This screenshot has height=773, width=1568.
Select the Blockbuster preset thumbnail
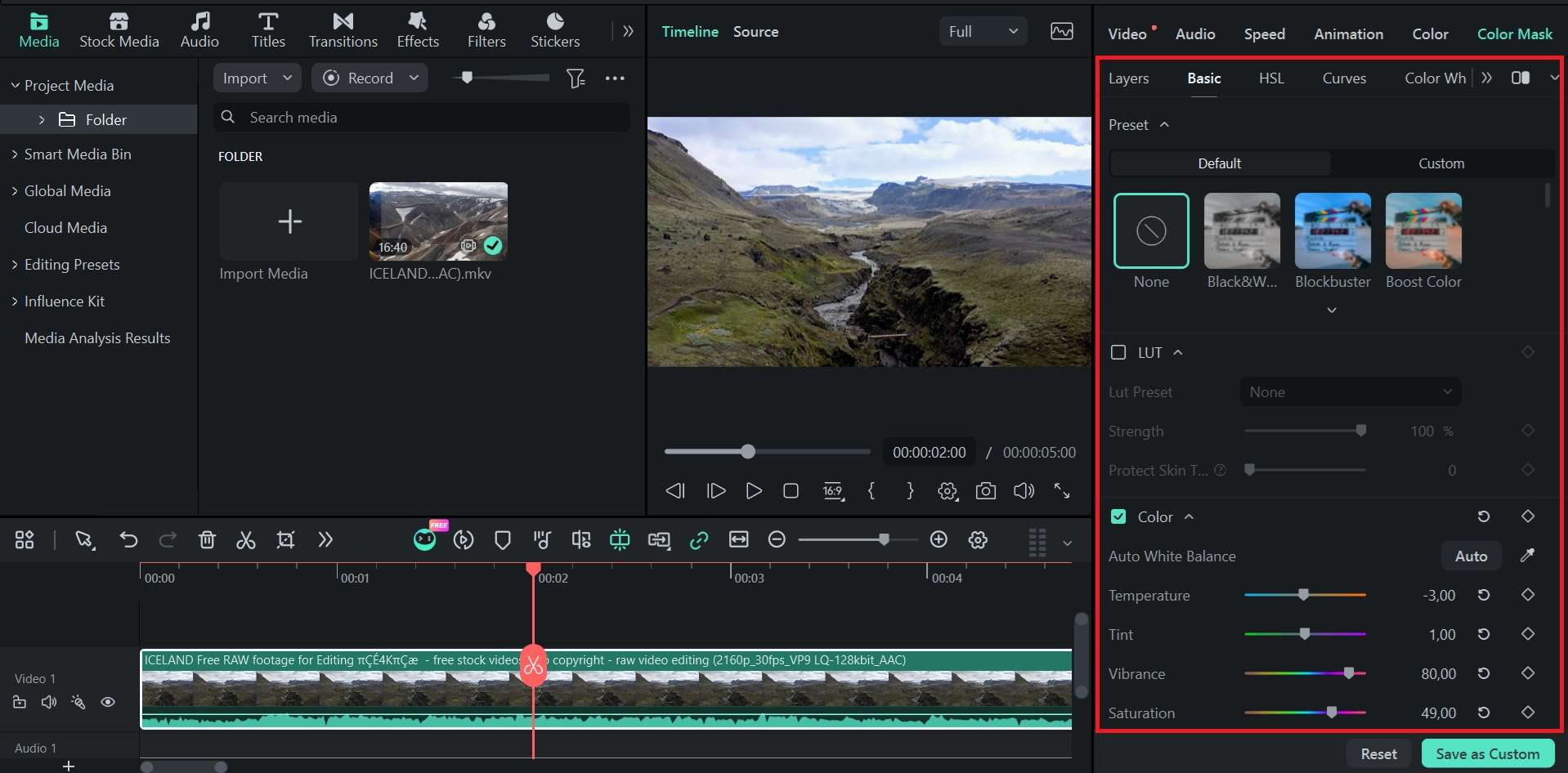pos(1333,230)
